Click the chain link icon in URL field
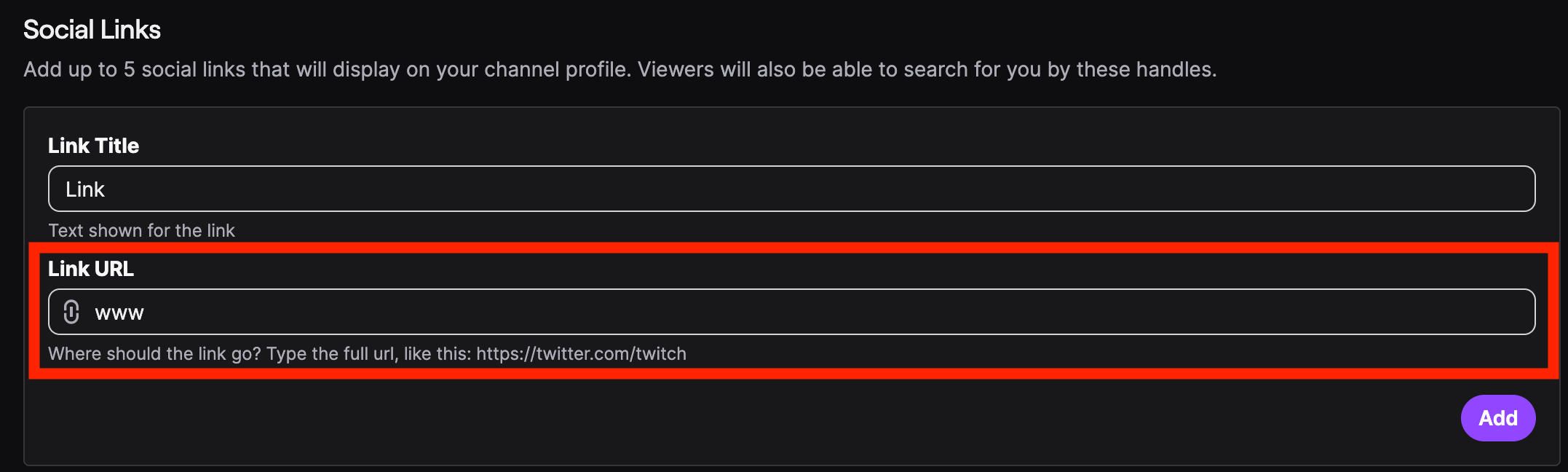This screenshot has width=1568, height=472. point(71,312)
